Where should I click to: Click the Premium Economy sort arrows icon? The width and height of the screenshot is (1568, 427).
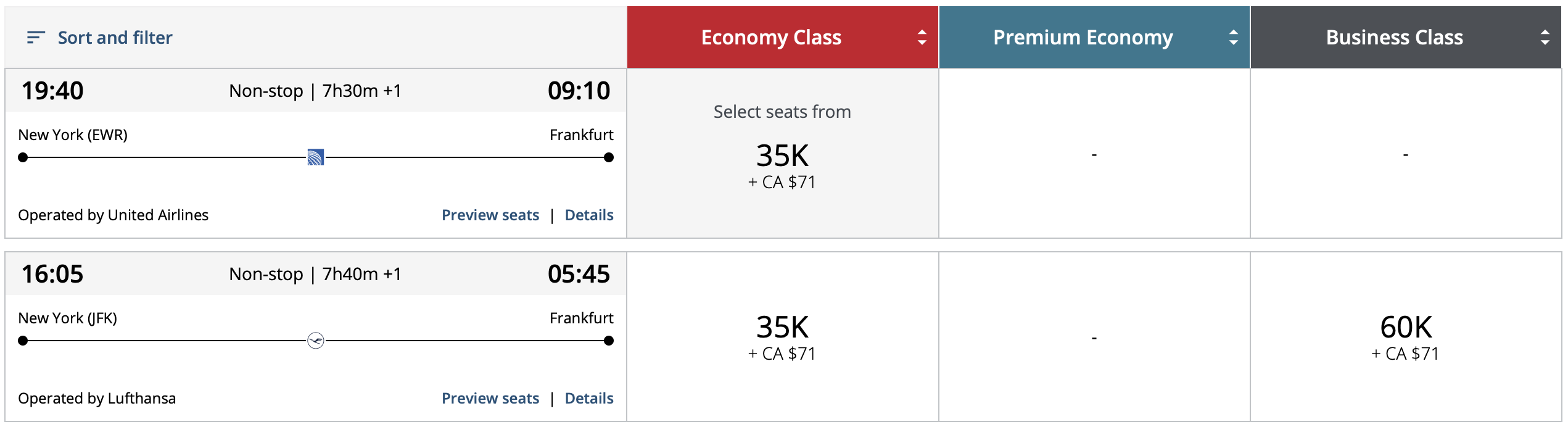(x=1233, y=38)
